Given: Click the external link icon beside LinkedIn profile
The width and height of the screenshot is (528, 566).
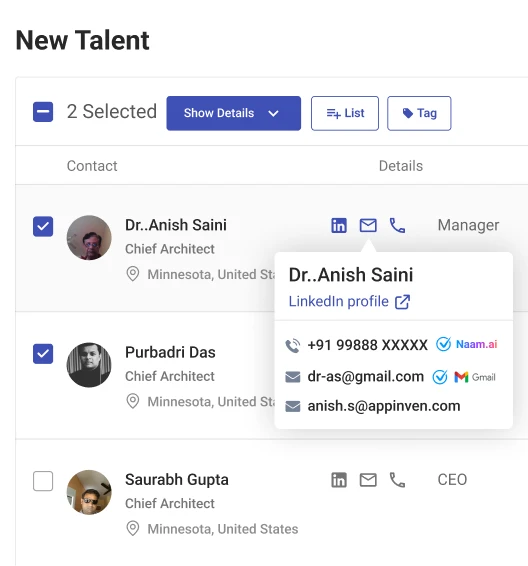Looking at the screenshot, I should tap(402, 302).
